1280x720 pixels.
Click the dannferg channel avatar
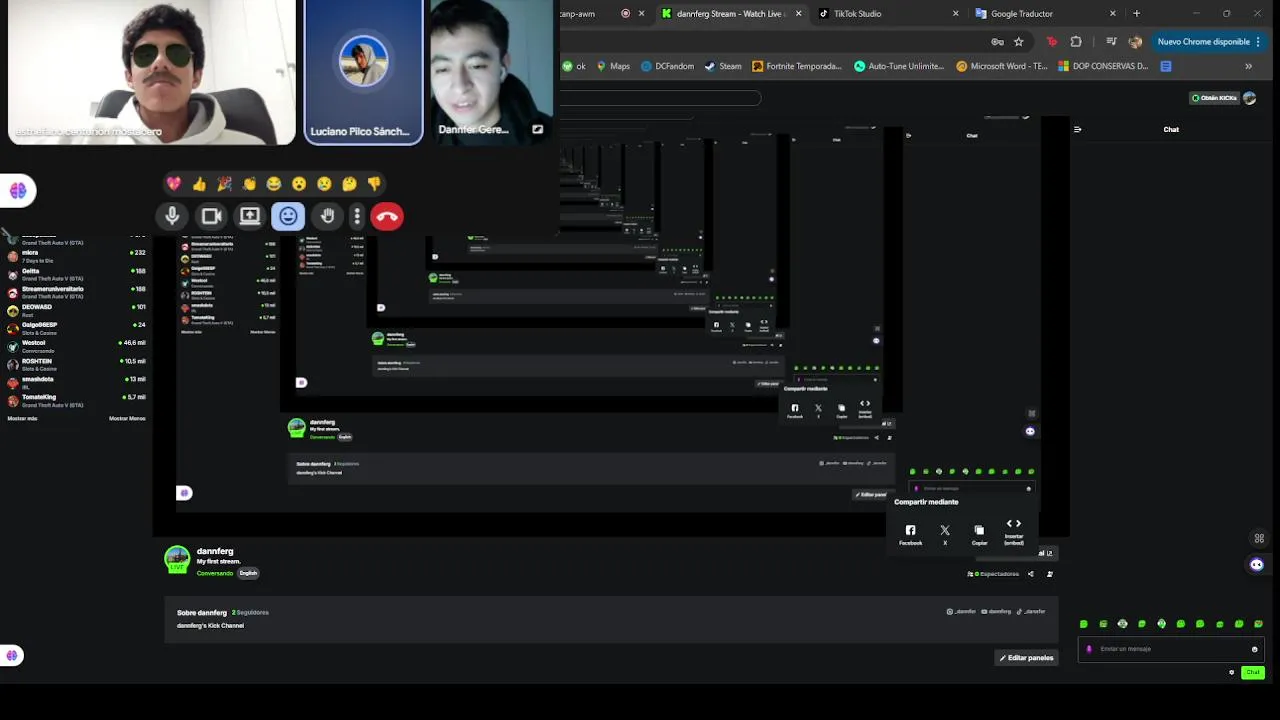pyautogui.click(x=177, y=559)
